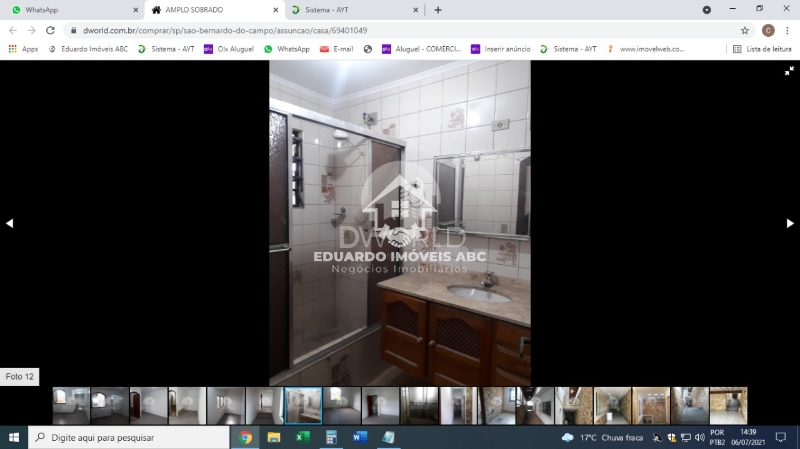The image size is (800, 449).
Task: Open Word from the taskbar
Action: pos(360,437)
